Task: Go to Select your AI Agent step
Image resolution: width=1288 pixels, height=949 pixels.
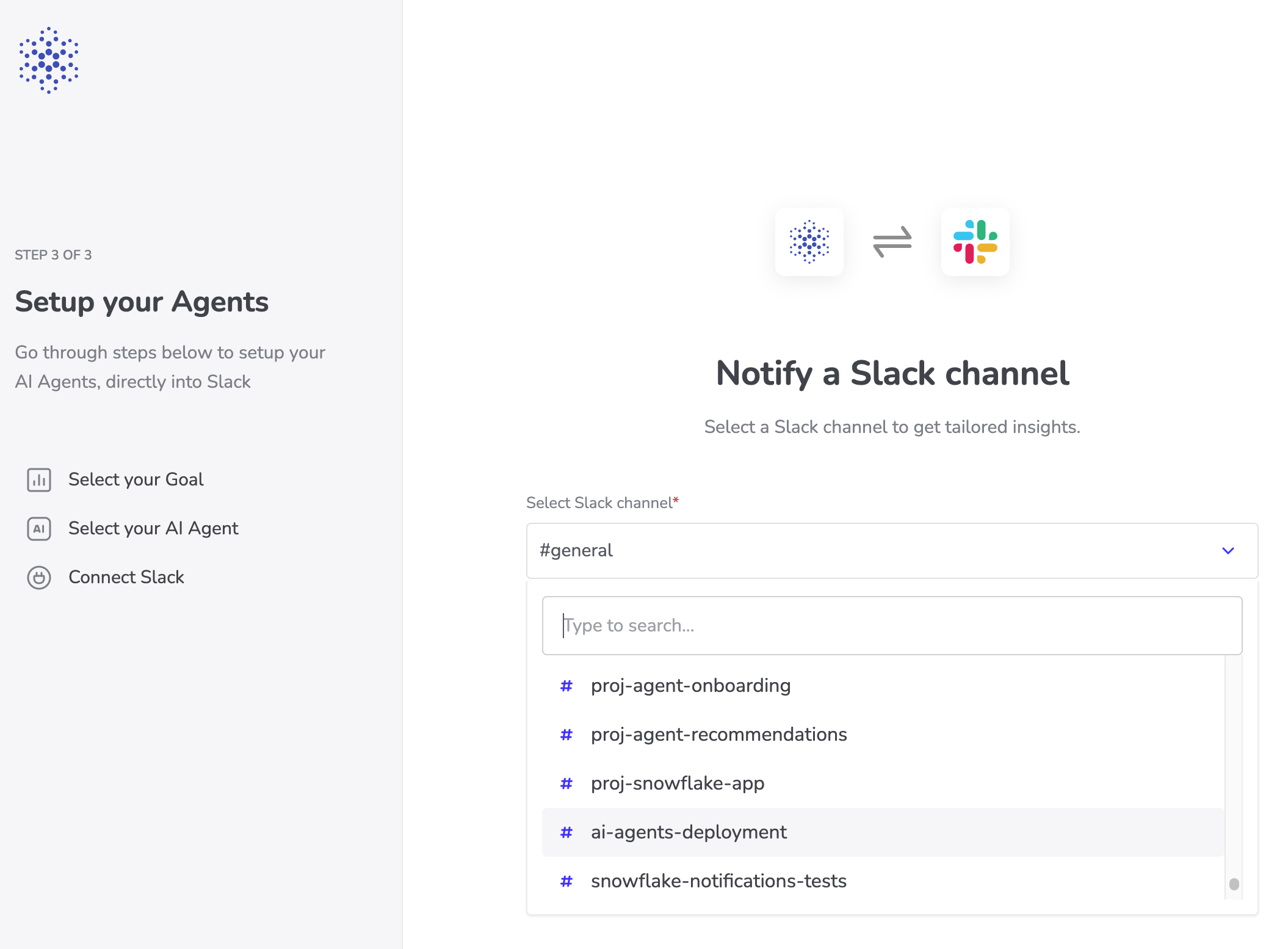Action: tap(153, 529)
